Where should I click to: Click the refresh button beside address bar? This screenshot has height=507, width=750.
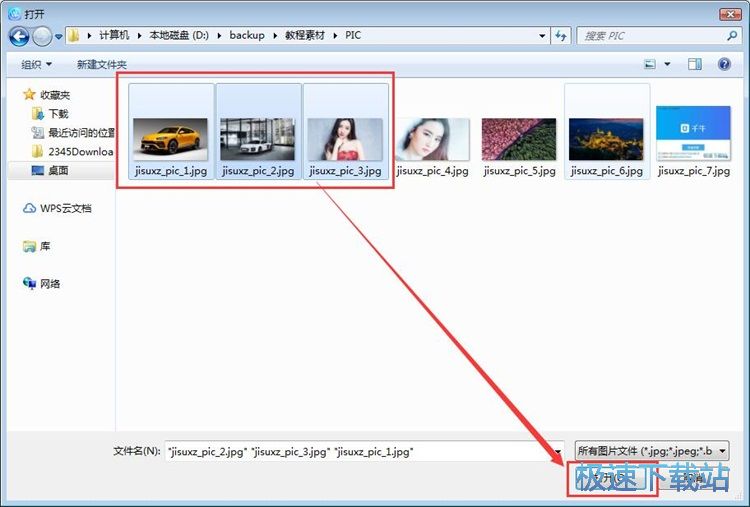(561, 36)
